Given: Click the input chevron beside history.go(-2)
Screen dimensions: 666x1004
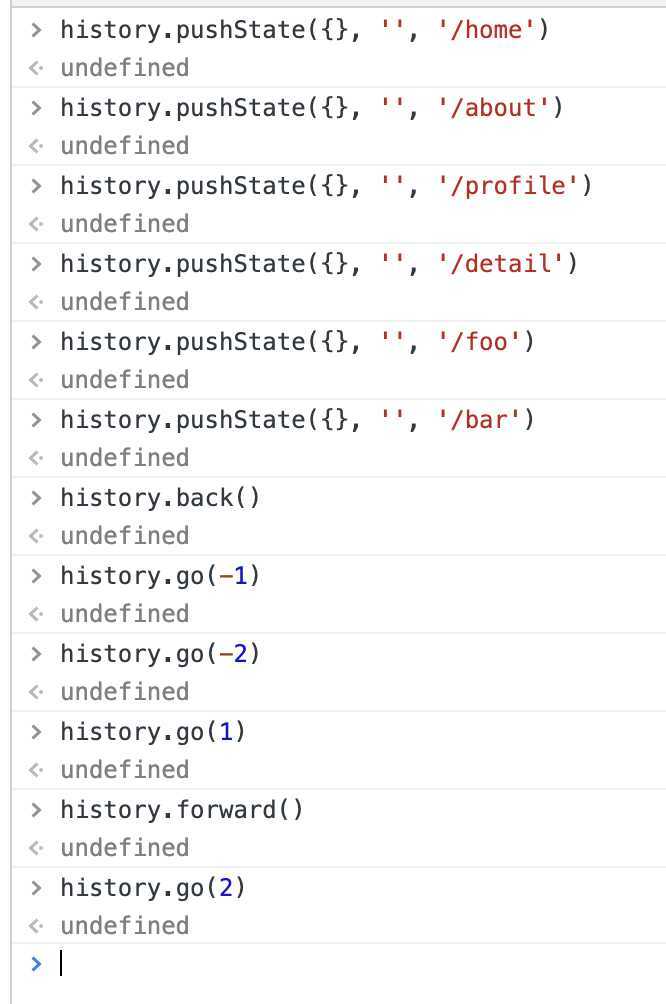Looking at the screenshot, I should [37, 654].
